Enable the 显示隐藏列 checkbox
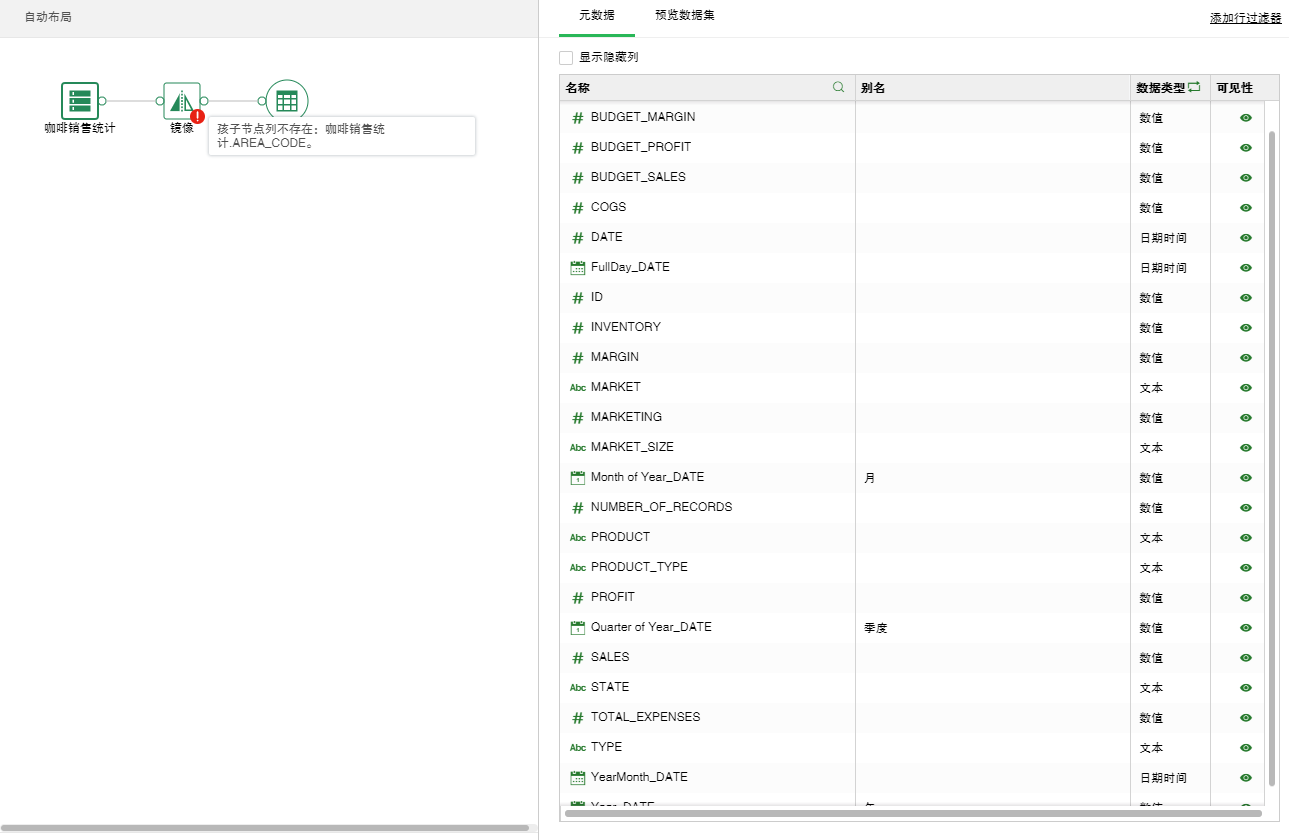1289x840 pixels. click(x=566, y=58)
